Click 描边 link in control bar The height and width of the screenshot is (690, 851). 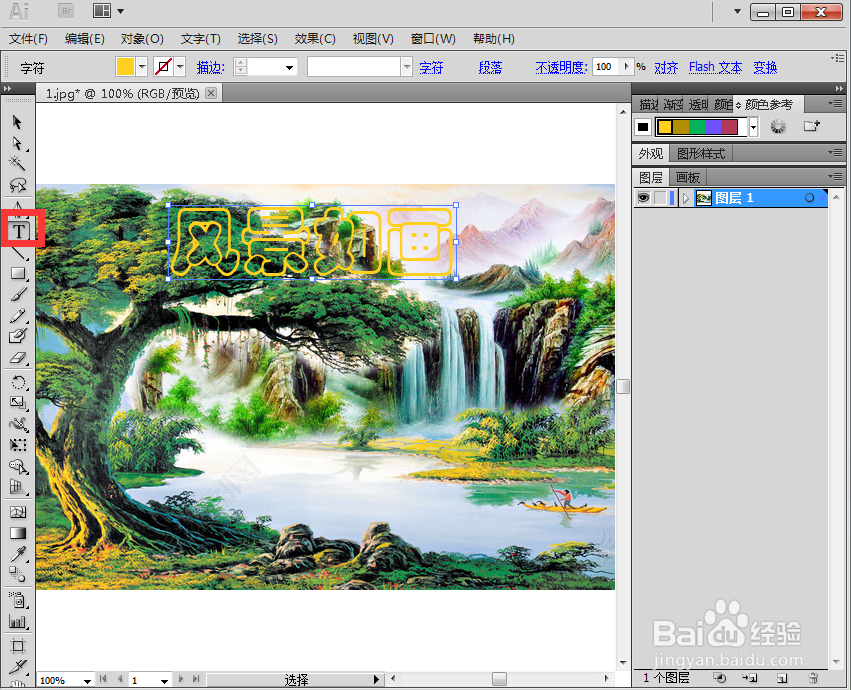click(x=211, y=68)
